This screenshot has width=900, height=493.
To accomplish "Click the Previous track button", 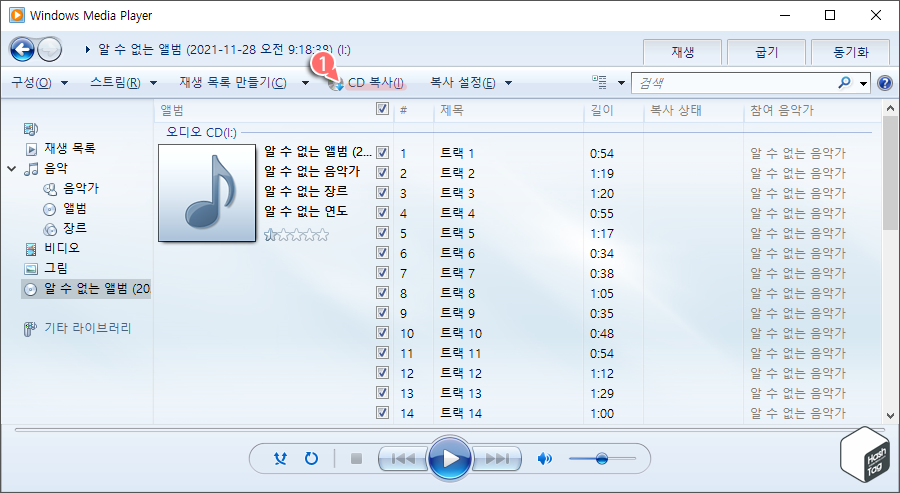I will point(402,459).
